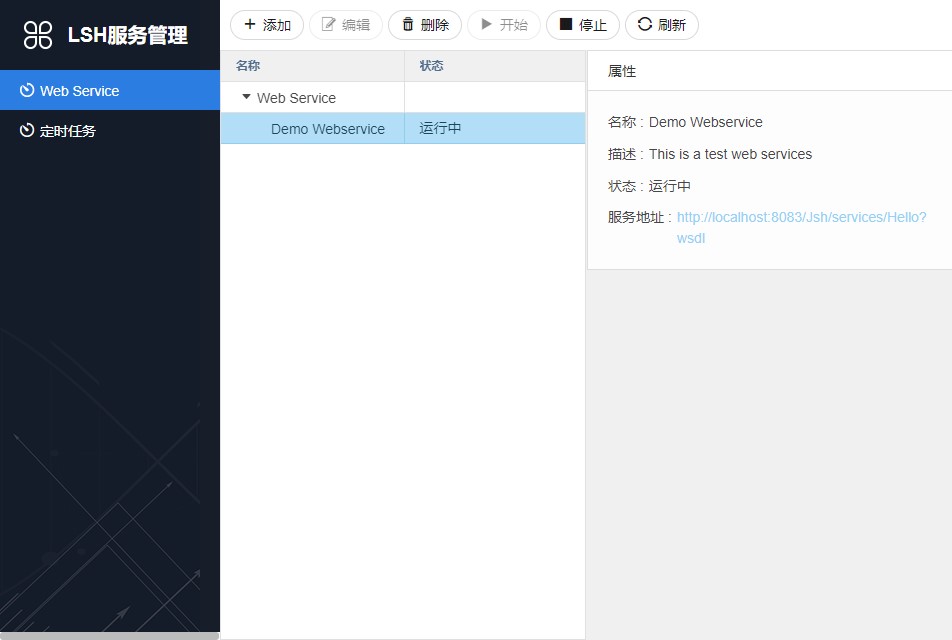
Task: Select the Web Service tree row label
Action: [296, 98]
